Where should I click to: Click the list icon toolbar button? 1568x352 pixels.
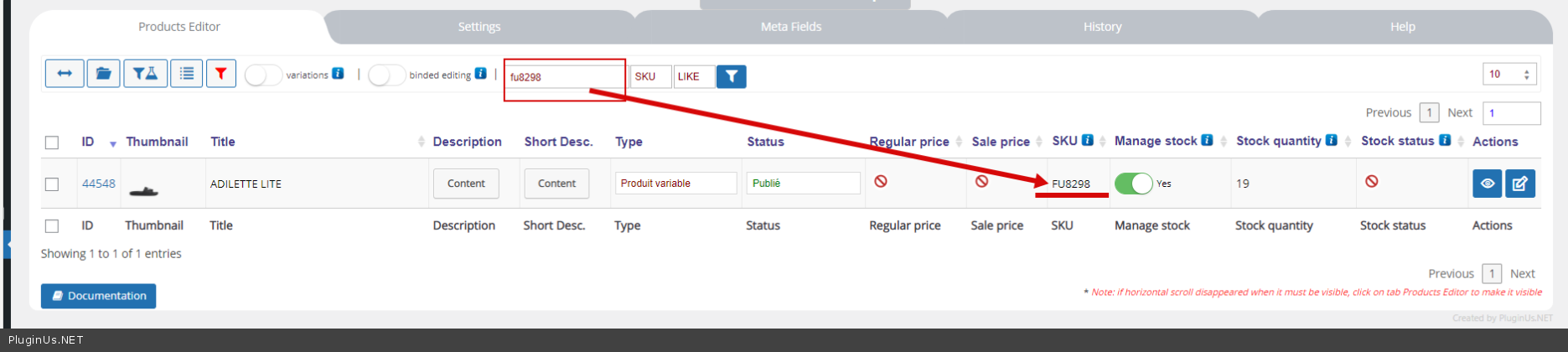pos(186,74)
